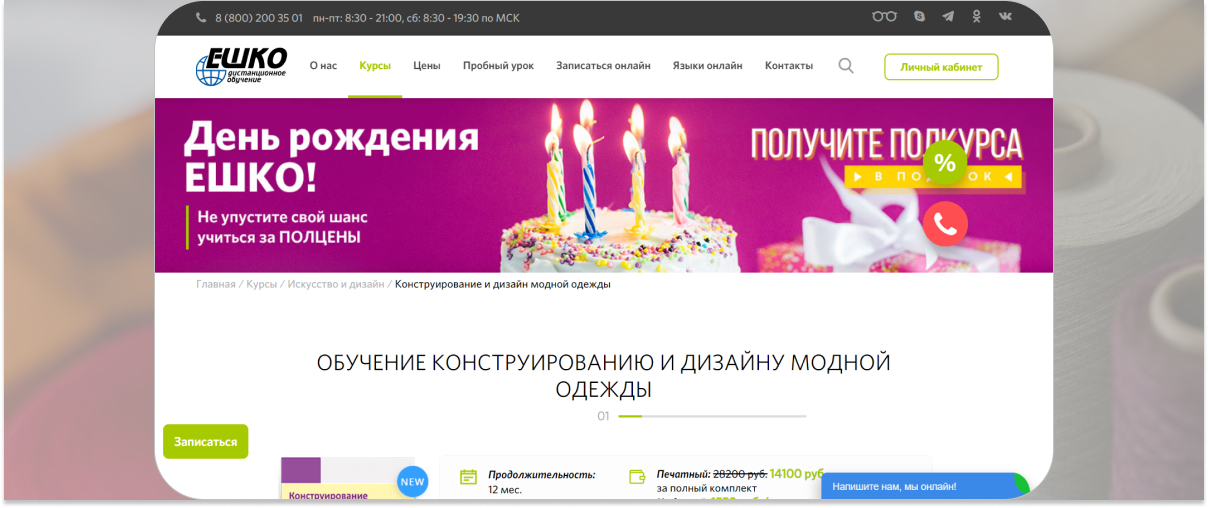This screenshot has width=1208, height=508.
Task: Visit the Odnoklassniki social icon
Action: [976, 17]
